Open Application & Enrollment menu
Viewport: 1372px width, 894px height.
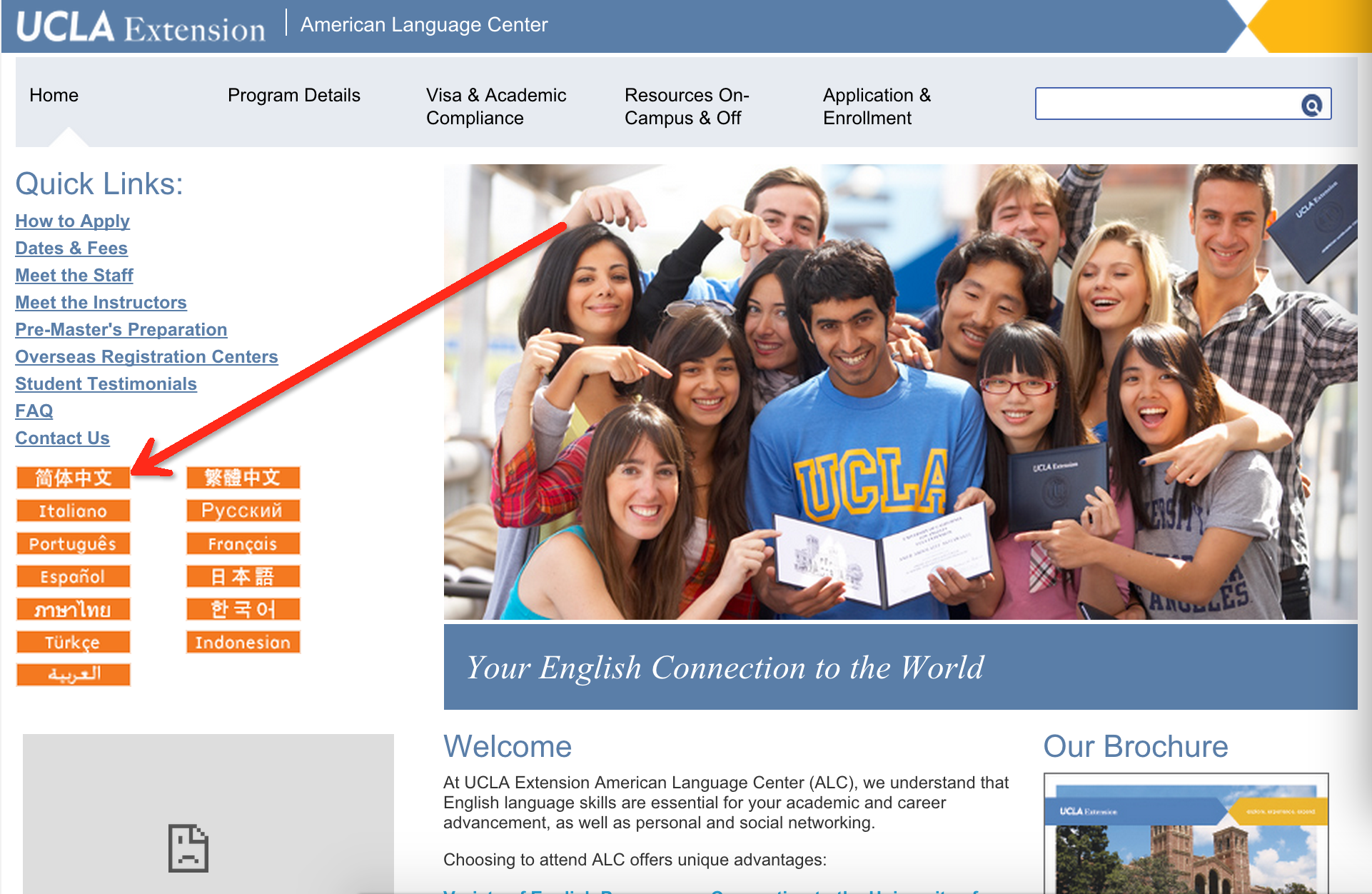(877, 106)
